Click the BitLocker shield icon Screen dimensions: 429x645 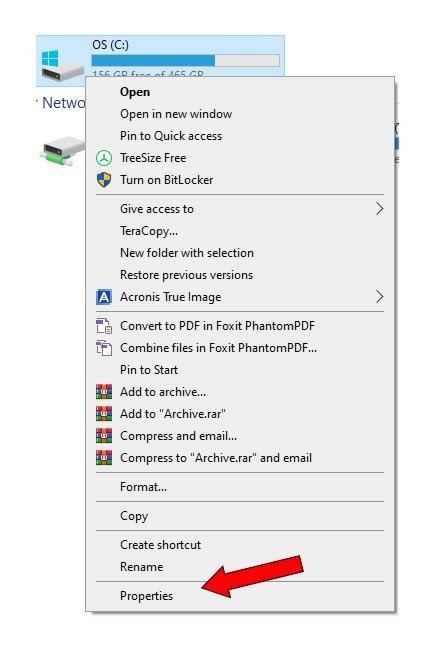[104, 180]
